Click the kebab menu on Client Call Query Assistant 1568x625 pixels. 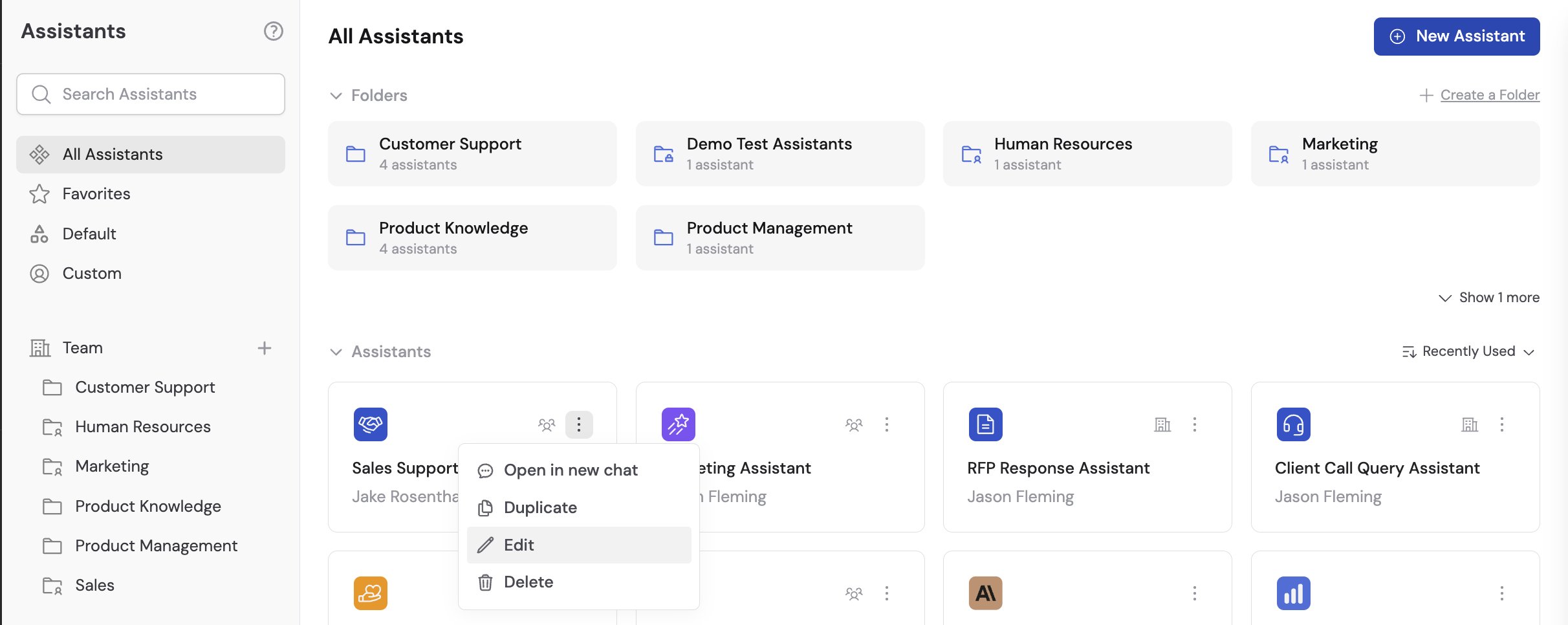1502,425
